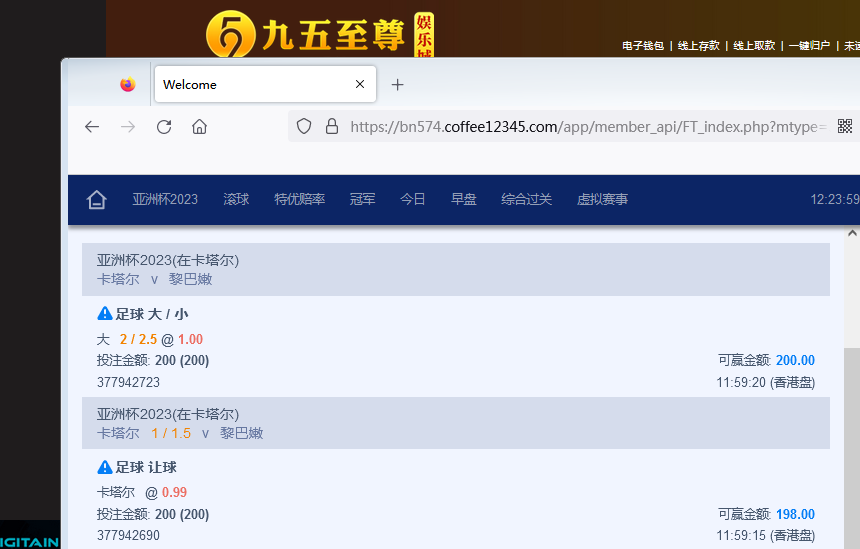Click clock display 12:23:59

[x=835, y=199]
